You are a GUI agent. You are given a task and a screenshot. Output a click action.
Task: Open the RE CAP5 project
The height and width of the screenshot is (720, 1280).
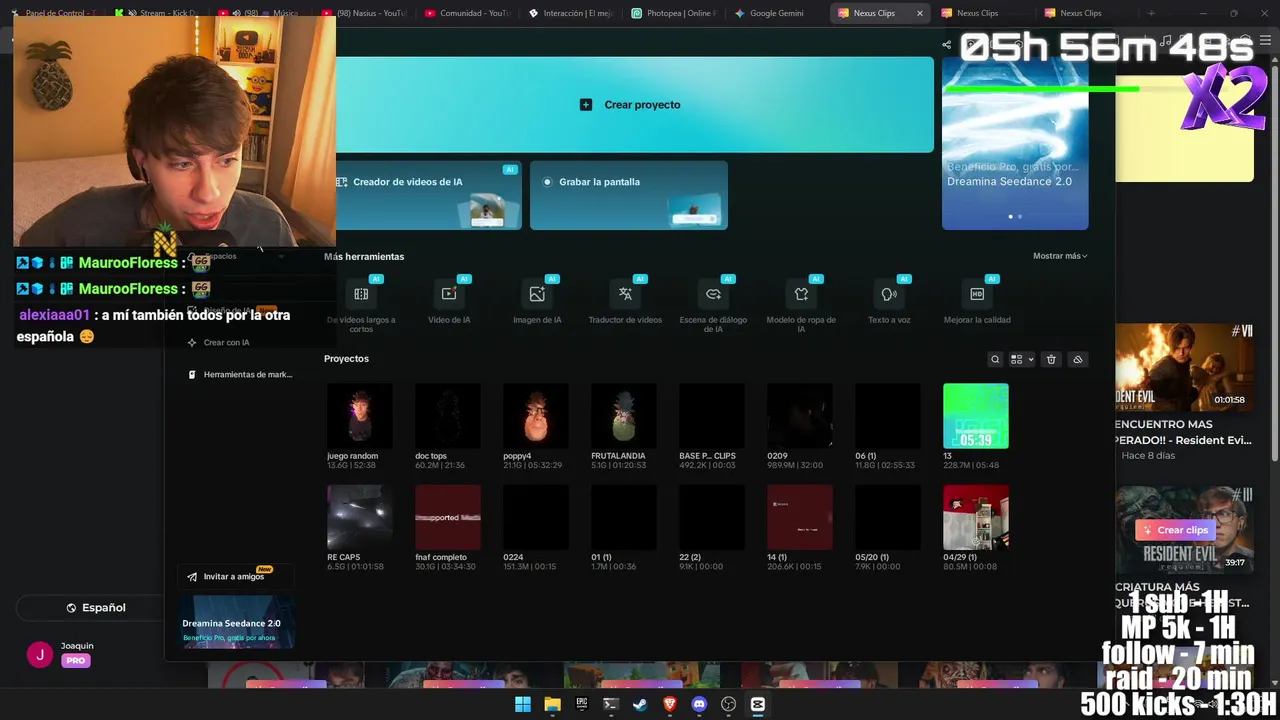click(x=359, y=517)
